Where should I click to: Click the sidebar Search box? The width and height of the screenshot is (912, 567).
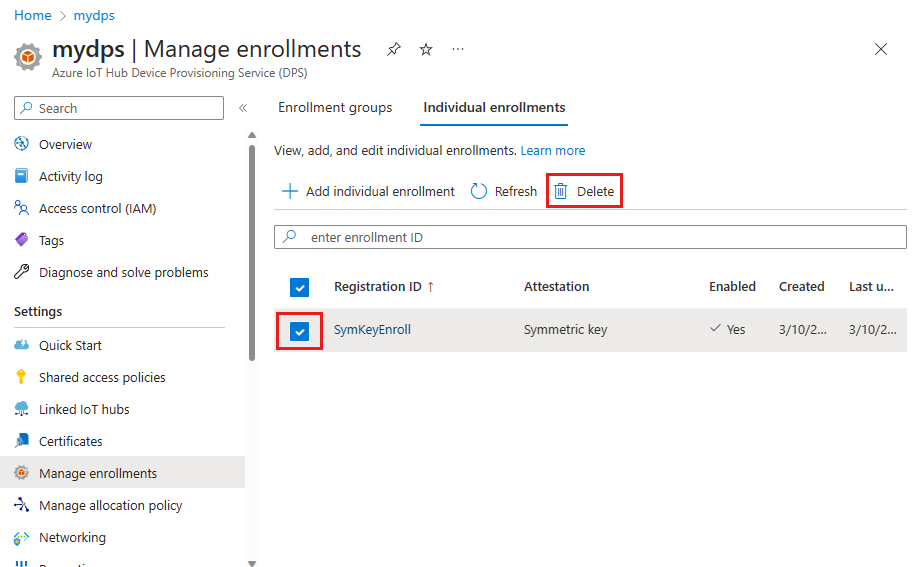pos(119,108)
